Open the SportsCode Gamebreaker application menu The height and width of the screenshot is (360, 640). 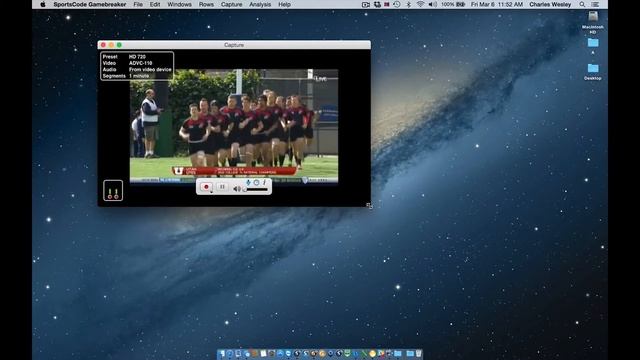pos(90,4)
